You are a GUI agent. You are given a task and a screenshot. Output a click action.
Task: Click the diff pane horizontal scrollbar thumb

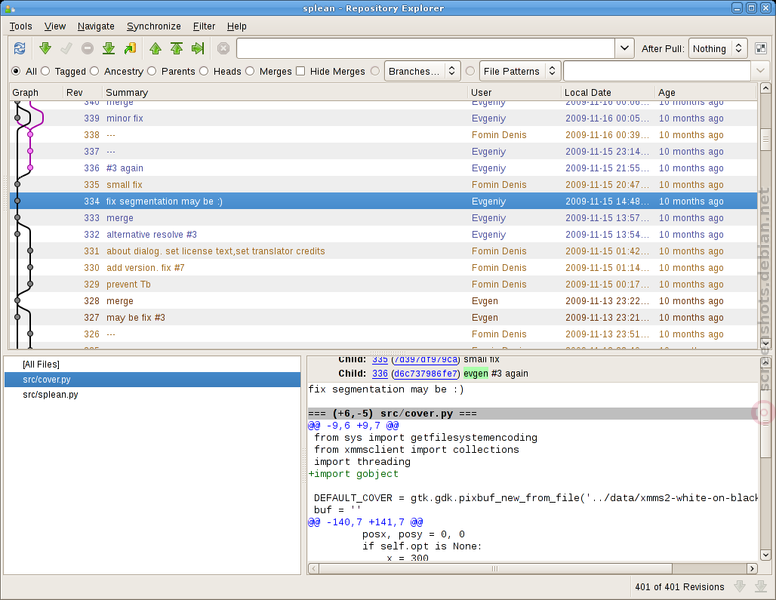pos(495,569)
